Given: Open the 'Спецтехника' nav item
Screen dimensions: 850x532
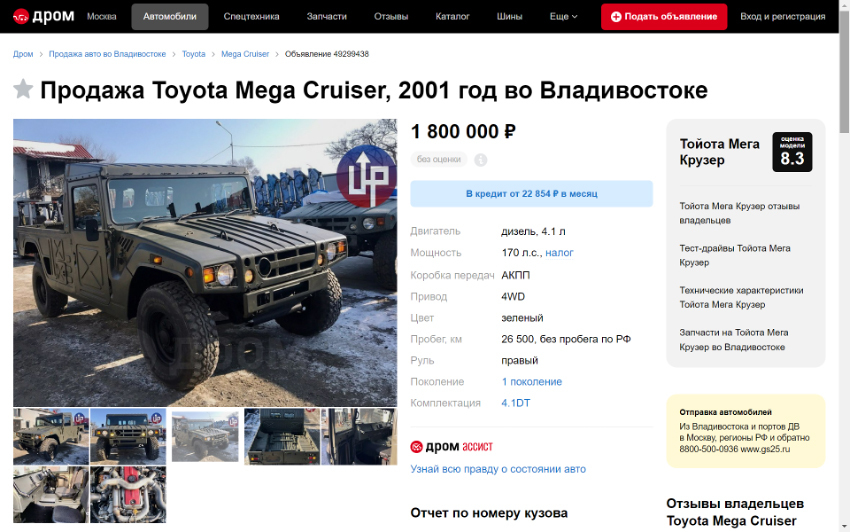Looking at the screenshot, I should (252, 17).
